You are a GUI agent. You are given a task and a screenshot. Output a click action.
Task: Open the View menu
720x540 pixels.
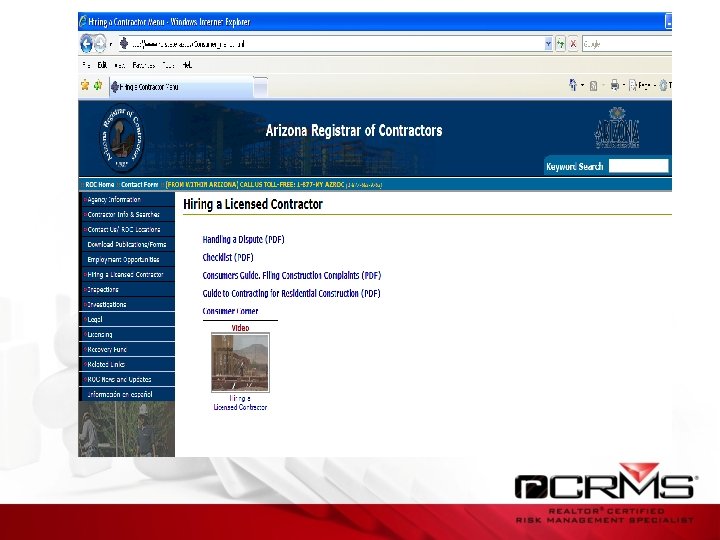pyautogui.click(x=120, y=65)
